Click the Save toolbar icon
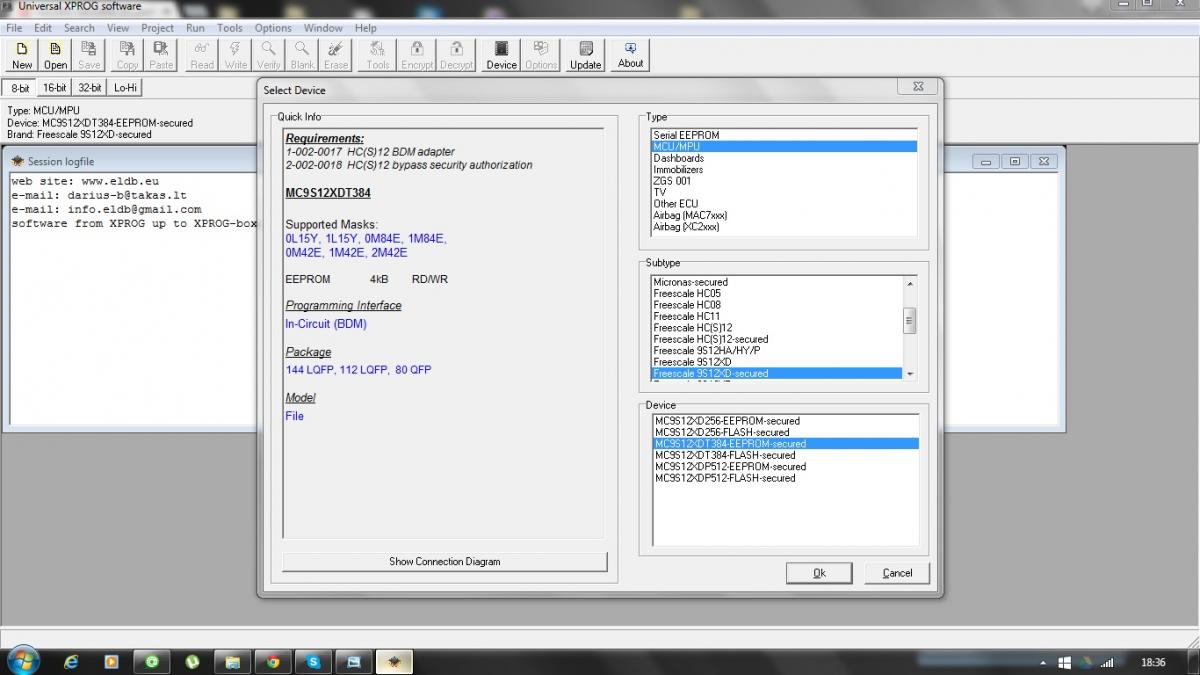 coord(89,55)
